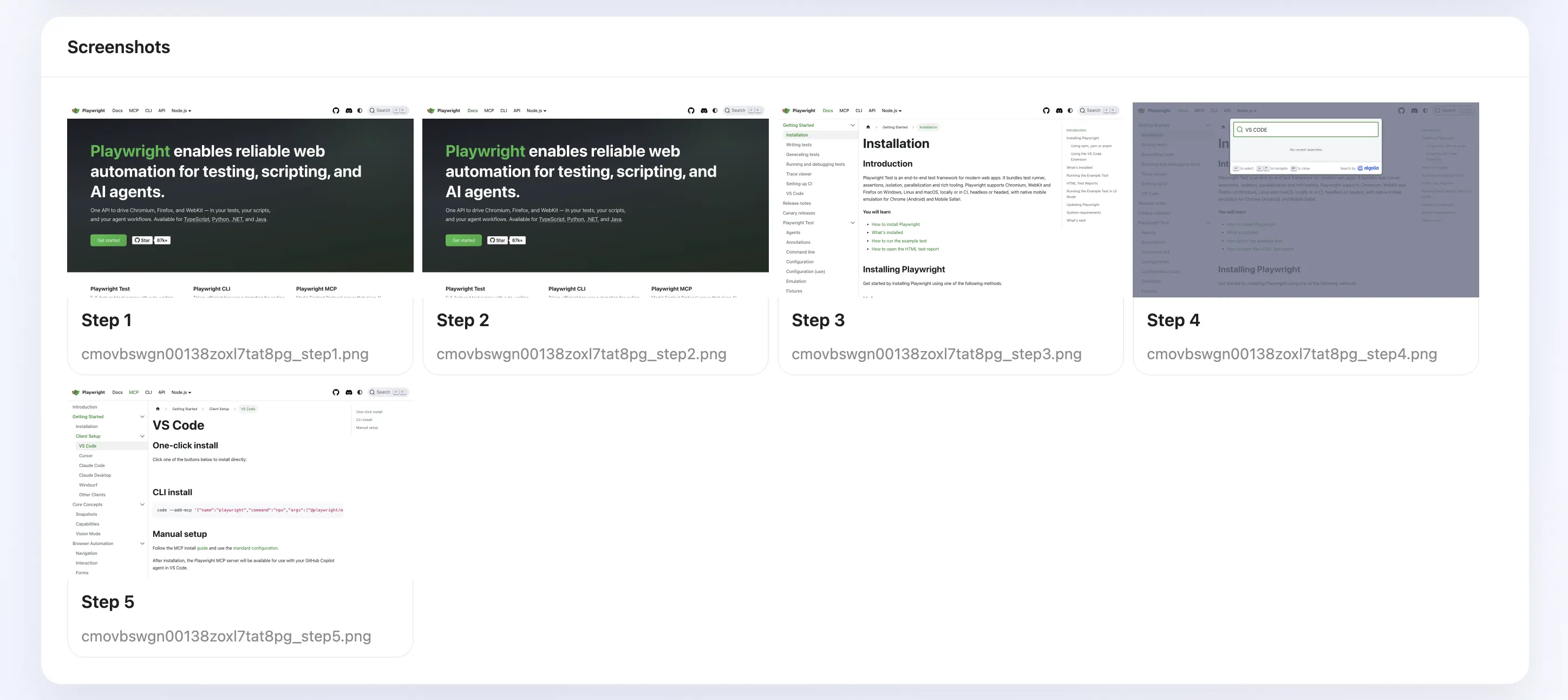Click the 87k+ star count in Step 1

[x=162, y=241]
